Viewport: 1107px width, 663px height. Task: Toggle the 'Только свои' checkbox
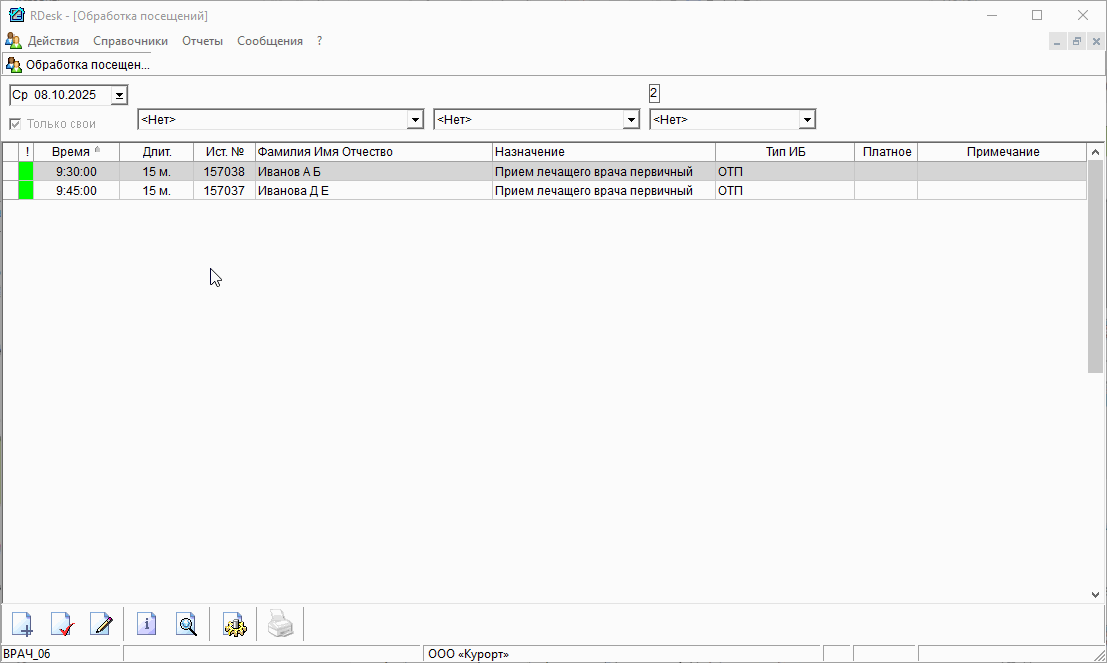click(x=15, y=124)
